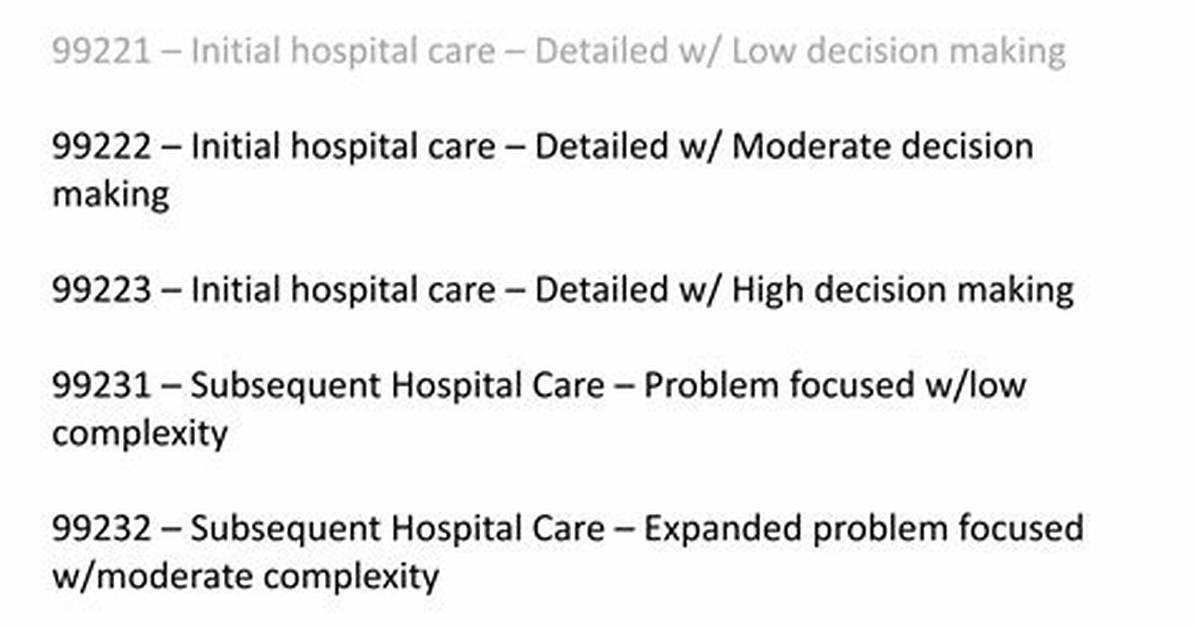Click 'Detailed w/ High decision making' text
This screenshot has height=628, width=1196.
[x=804, y=290]
